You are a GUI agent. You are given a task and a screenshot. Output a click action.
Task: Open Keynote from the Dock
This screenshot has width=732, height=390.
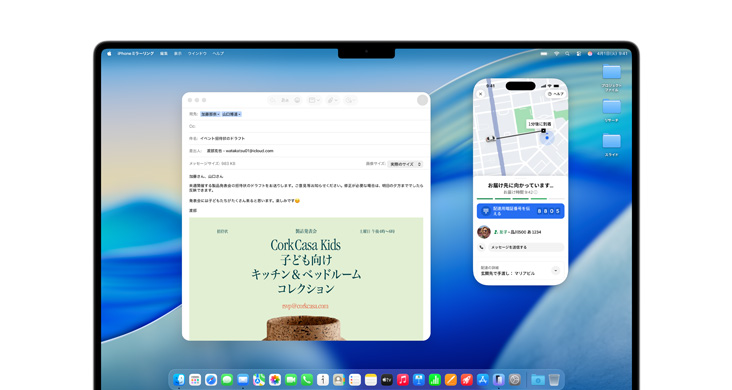click(x=419, y=380)
